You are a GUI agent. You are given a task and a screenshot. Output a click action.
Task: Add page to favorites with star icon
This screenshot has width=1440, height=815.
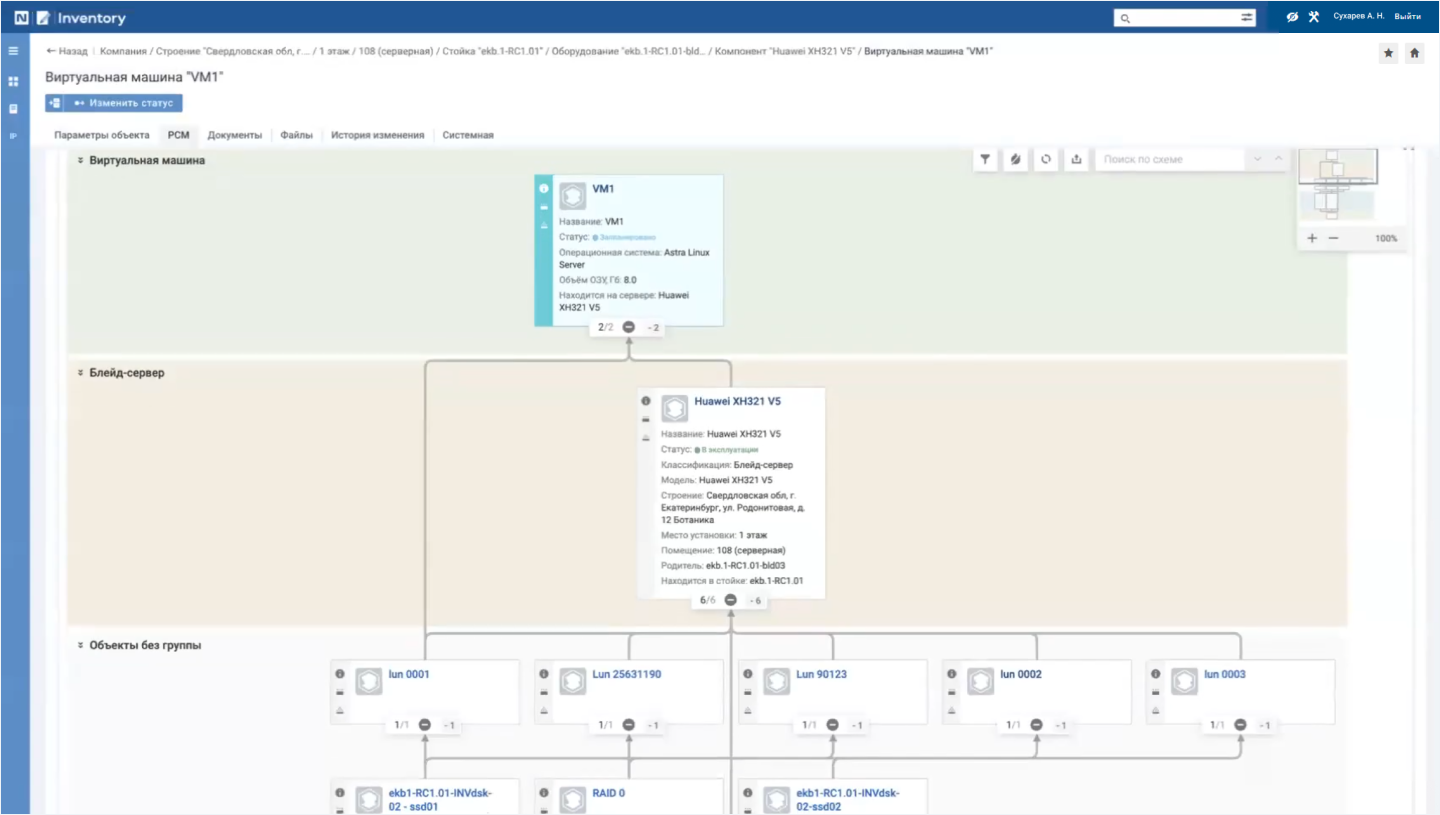point(1388,54)
